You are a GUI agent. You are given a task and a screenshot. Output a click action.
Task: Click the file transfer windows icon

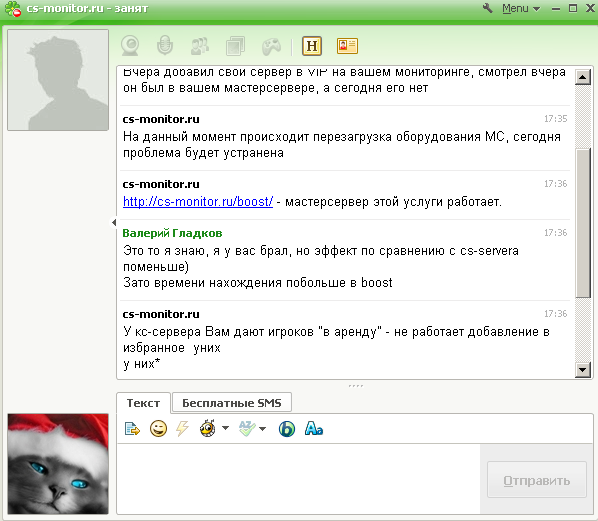235,46
